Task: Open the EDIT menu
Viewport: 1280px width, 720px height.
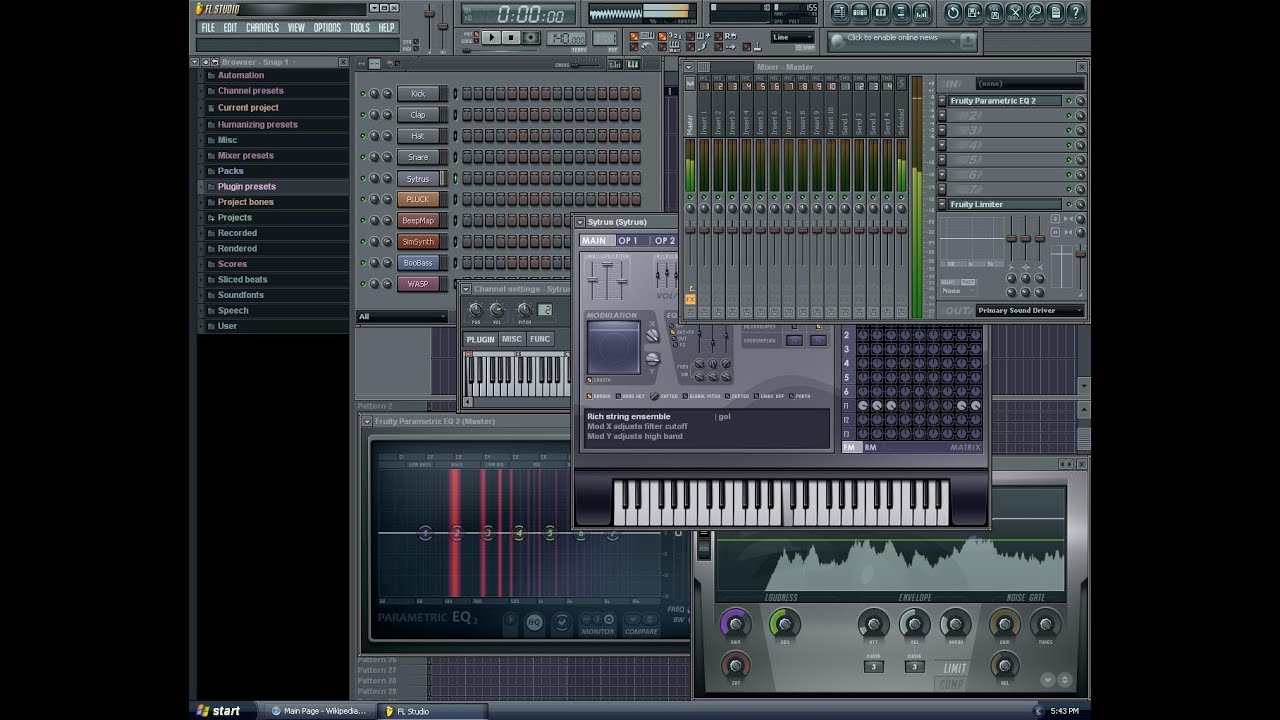Action: pyautogui.click(x=231, y=28)
